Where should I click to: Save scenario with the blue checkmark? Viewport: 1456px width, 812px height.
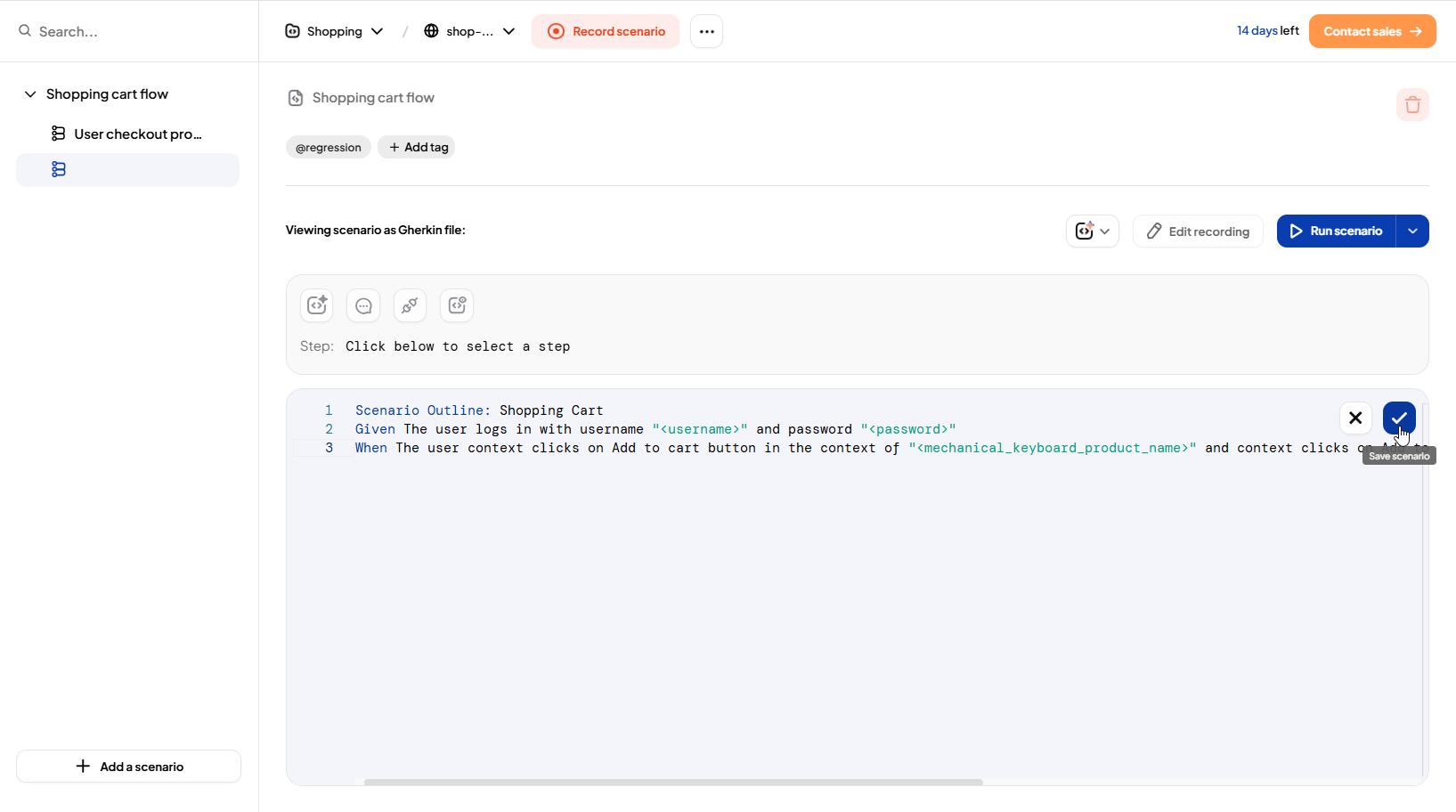pyautogui.click(x=1398, y=418)
